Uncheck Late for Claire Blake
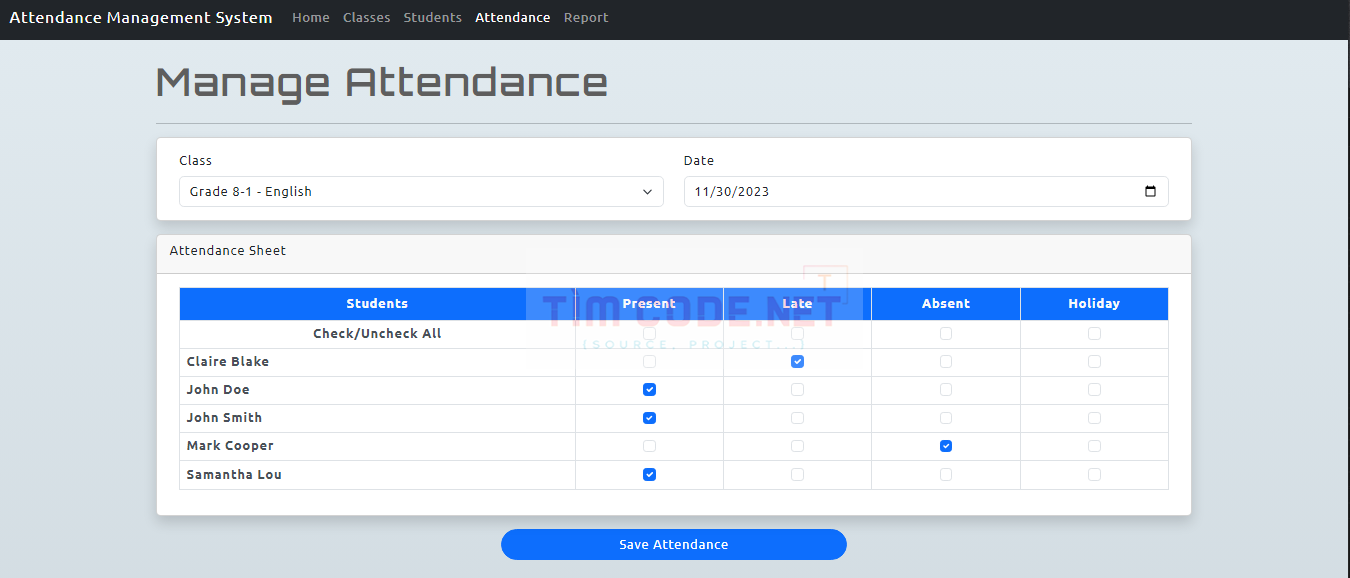The width and height of the screenshot is (1350, 578). pos(797,362)
